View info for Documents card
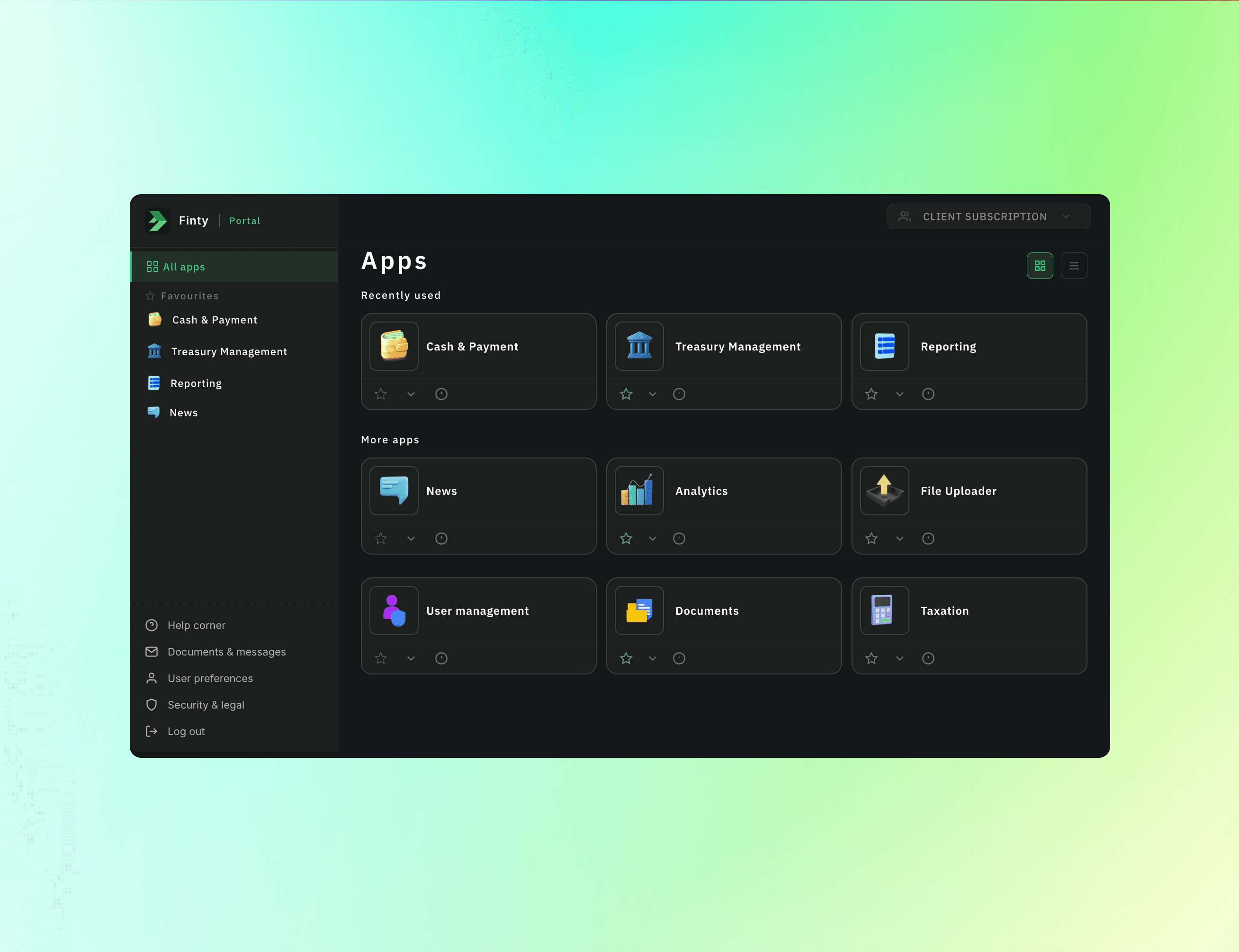The image size is (1239, 952). [x=679, y=658]
